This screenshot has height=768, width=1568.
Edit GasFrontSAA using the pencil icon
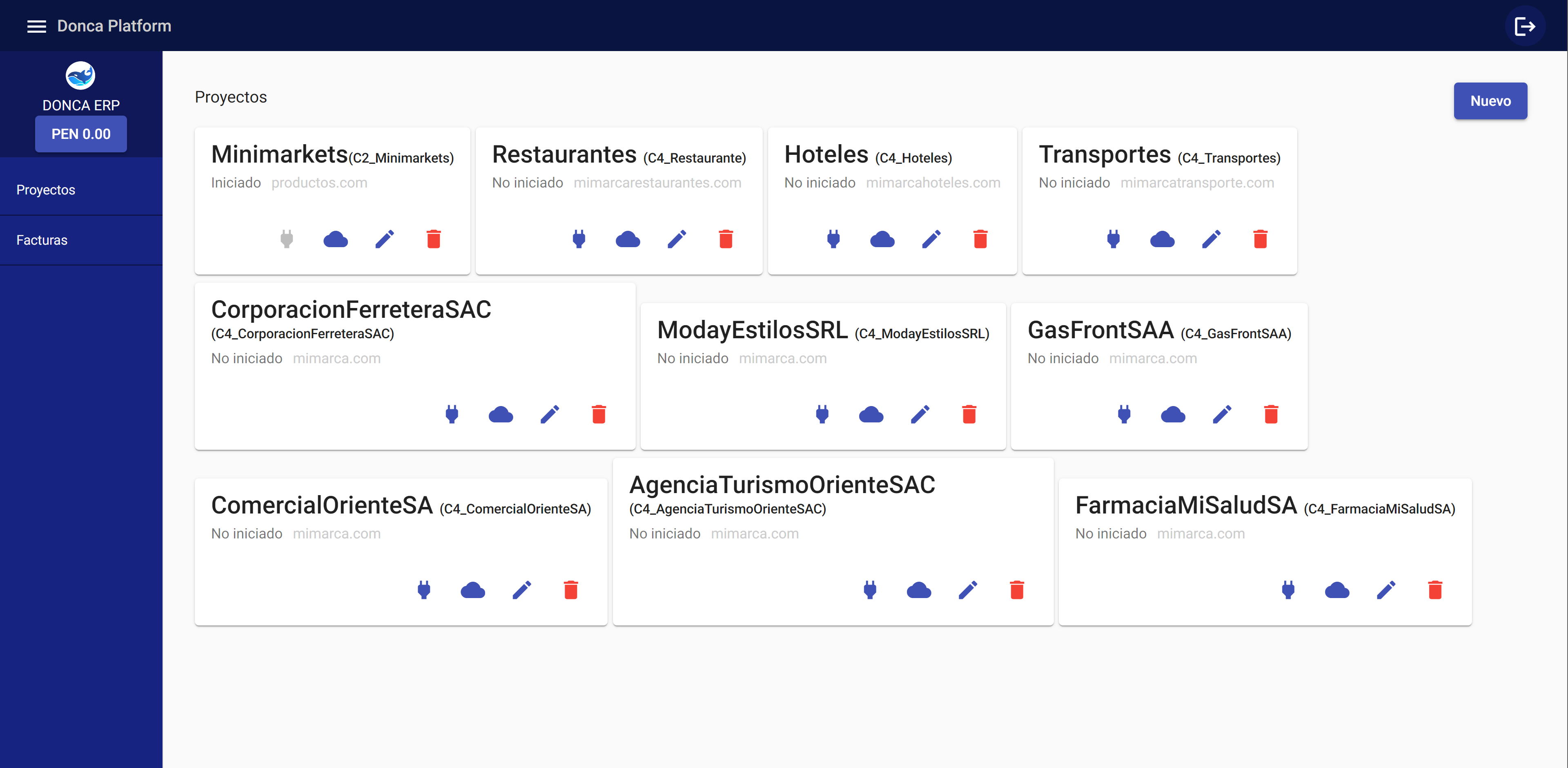coord(1222,414)
